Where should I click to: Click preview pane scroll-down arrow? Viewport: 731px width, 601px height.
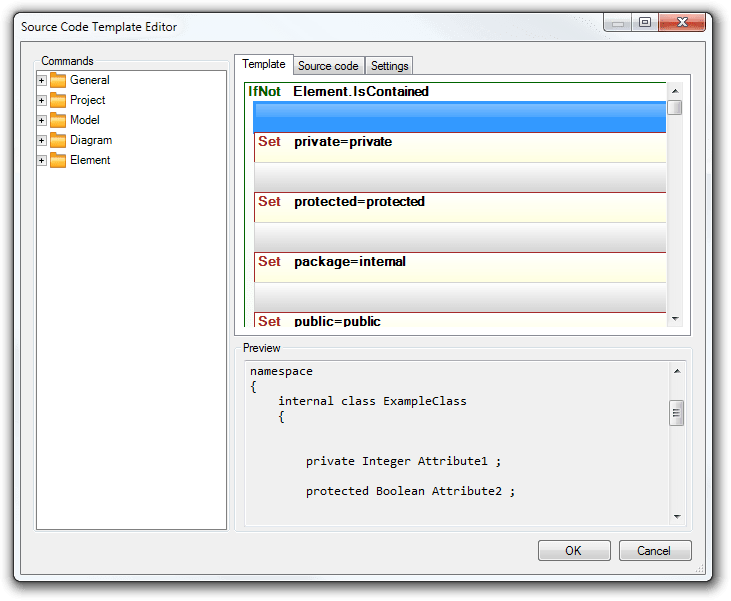click(x=677, y=517)
